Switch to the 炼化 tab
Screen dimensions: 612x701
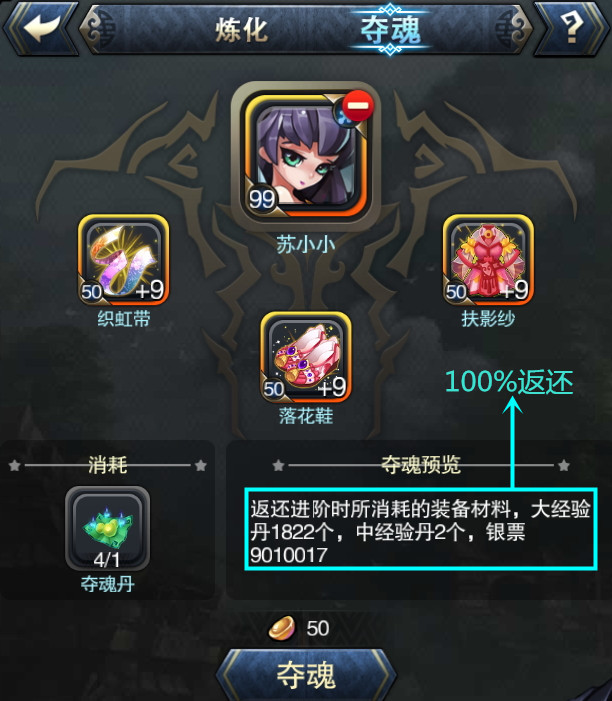tap(242, 30)
